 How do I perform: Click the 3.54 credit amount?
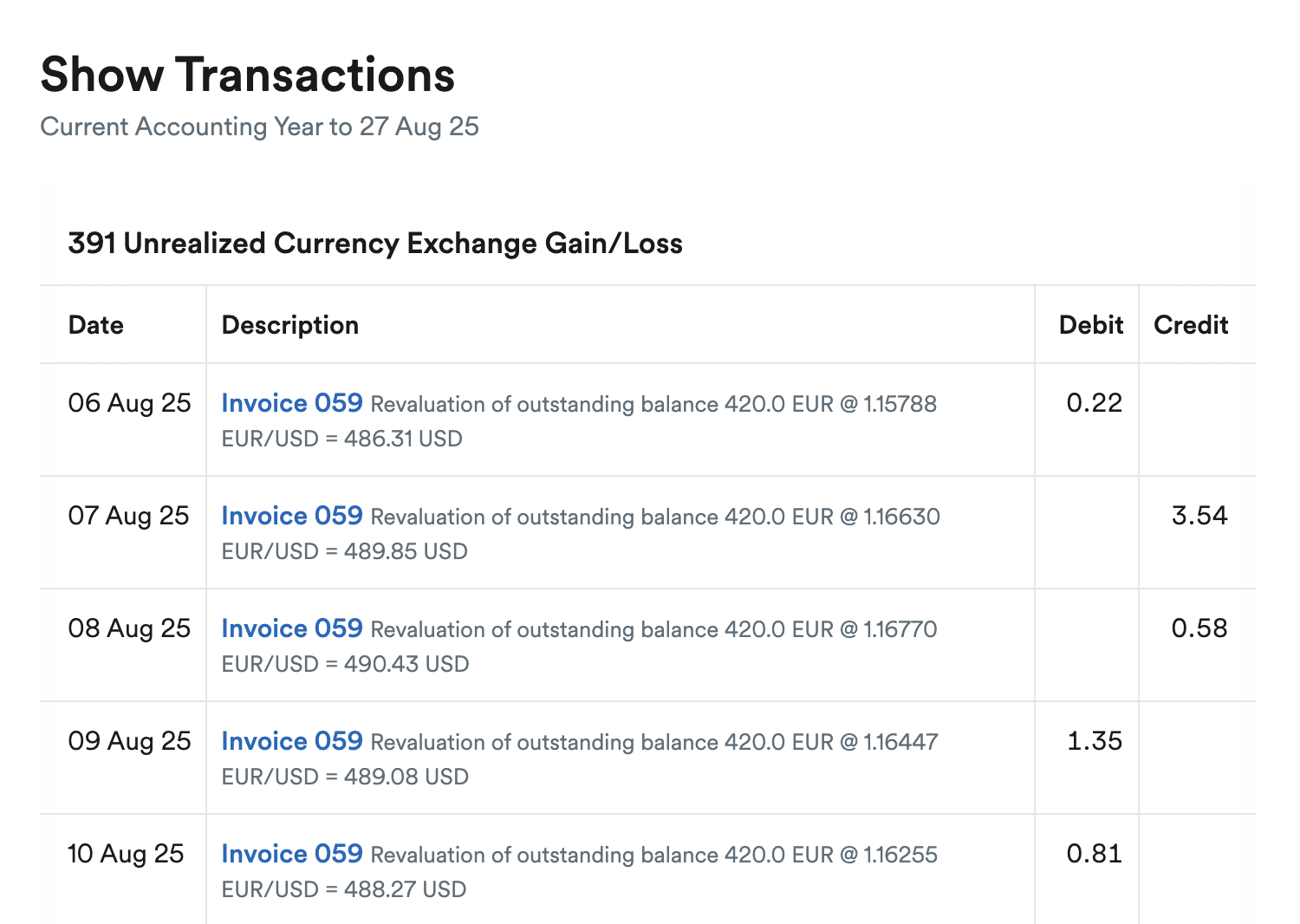[1199, 516]
